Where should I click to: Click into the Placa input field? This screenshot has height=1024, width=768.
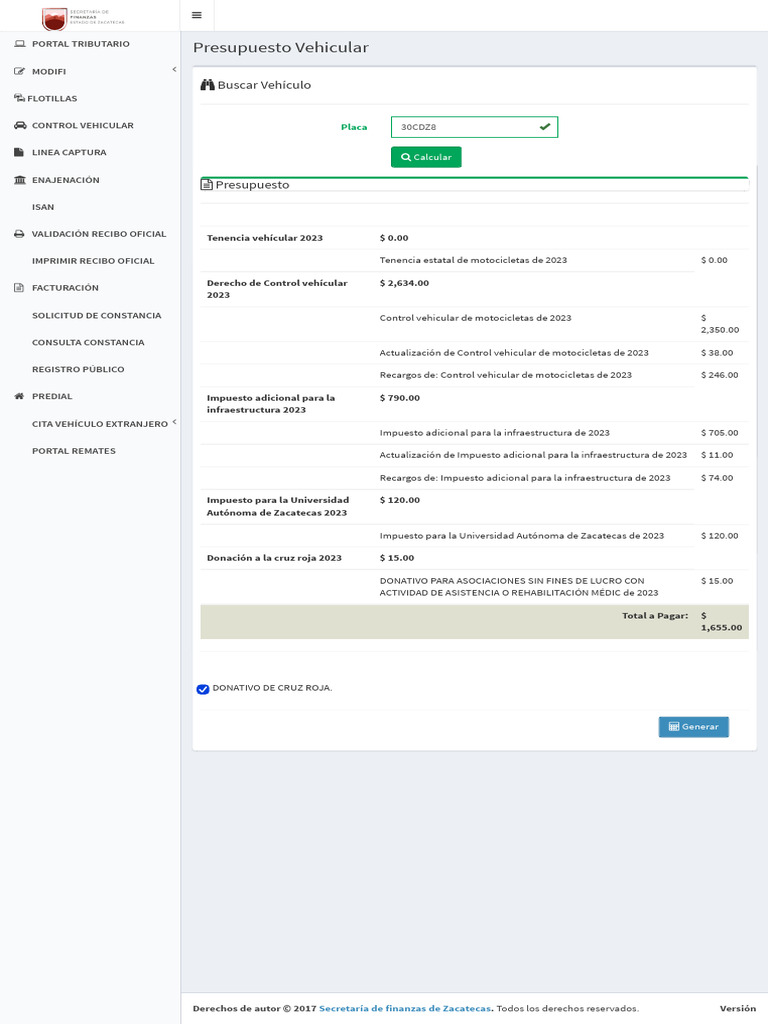pyautogui.click(x=474, y=127)
